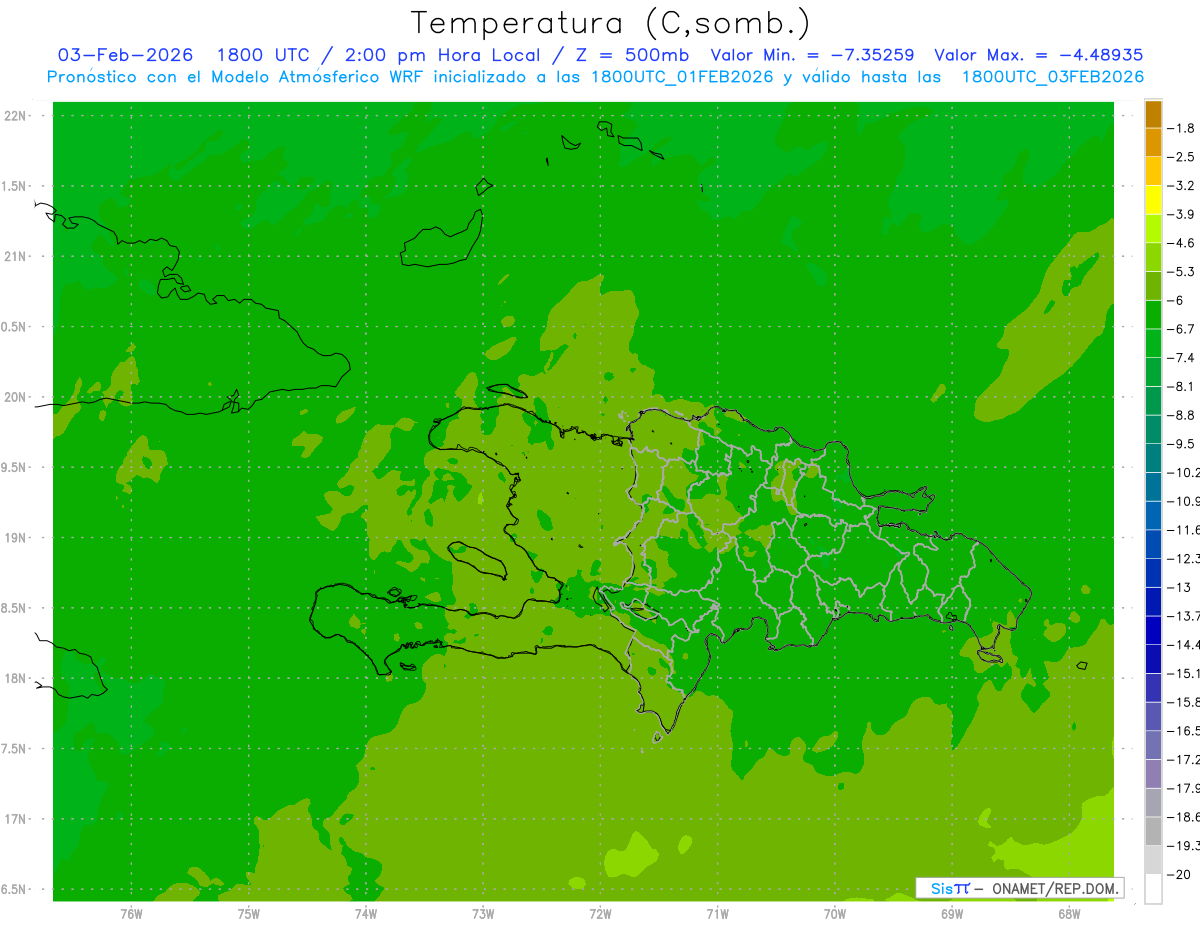The height and width of the screenshot is (927, 1200).
Task: Click the blue legend swatch between -13 and -13.7
Action: coord(1153,603)
